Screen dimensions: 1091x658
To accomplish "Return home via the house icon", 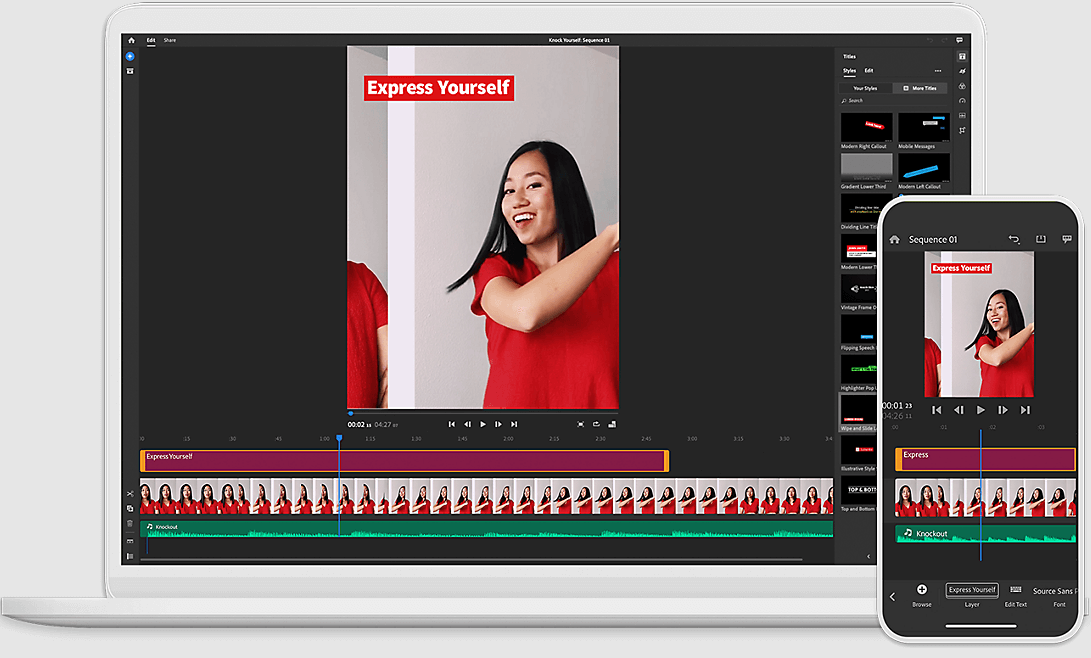I will (130, 40).
